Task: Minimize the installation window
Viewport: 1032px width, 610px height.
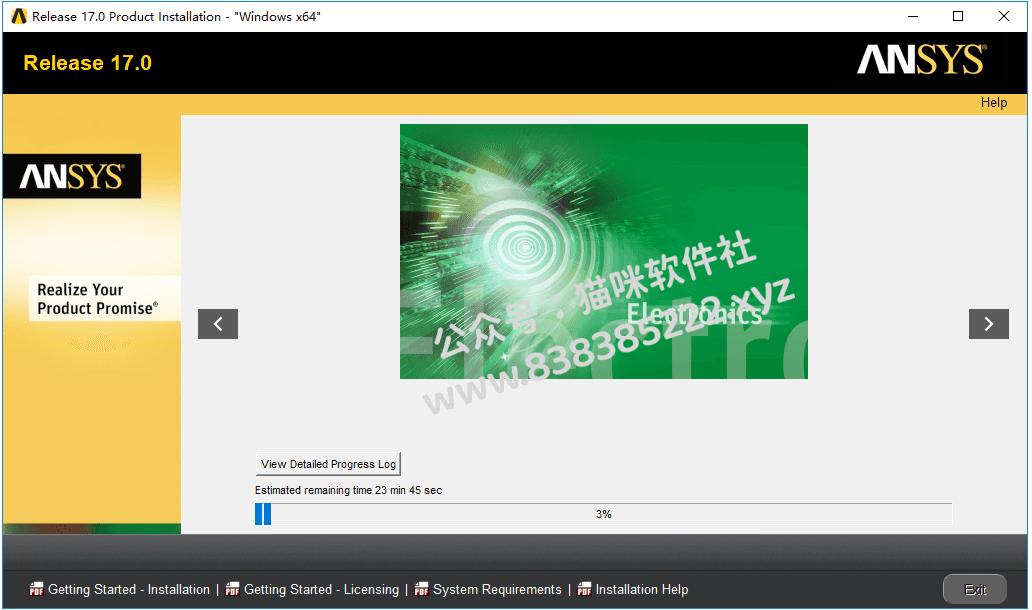Action: tap(912, 16)
